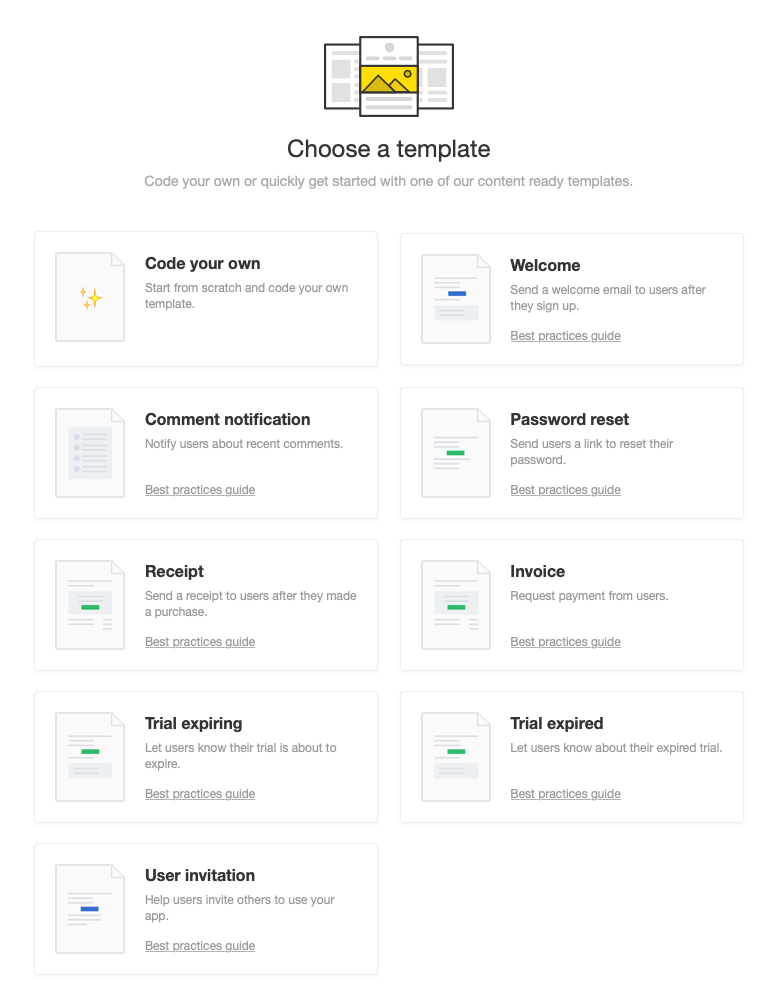
Task: Click the Trial expired thumbnail icon
Action: (x=455, y=756)
